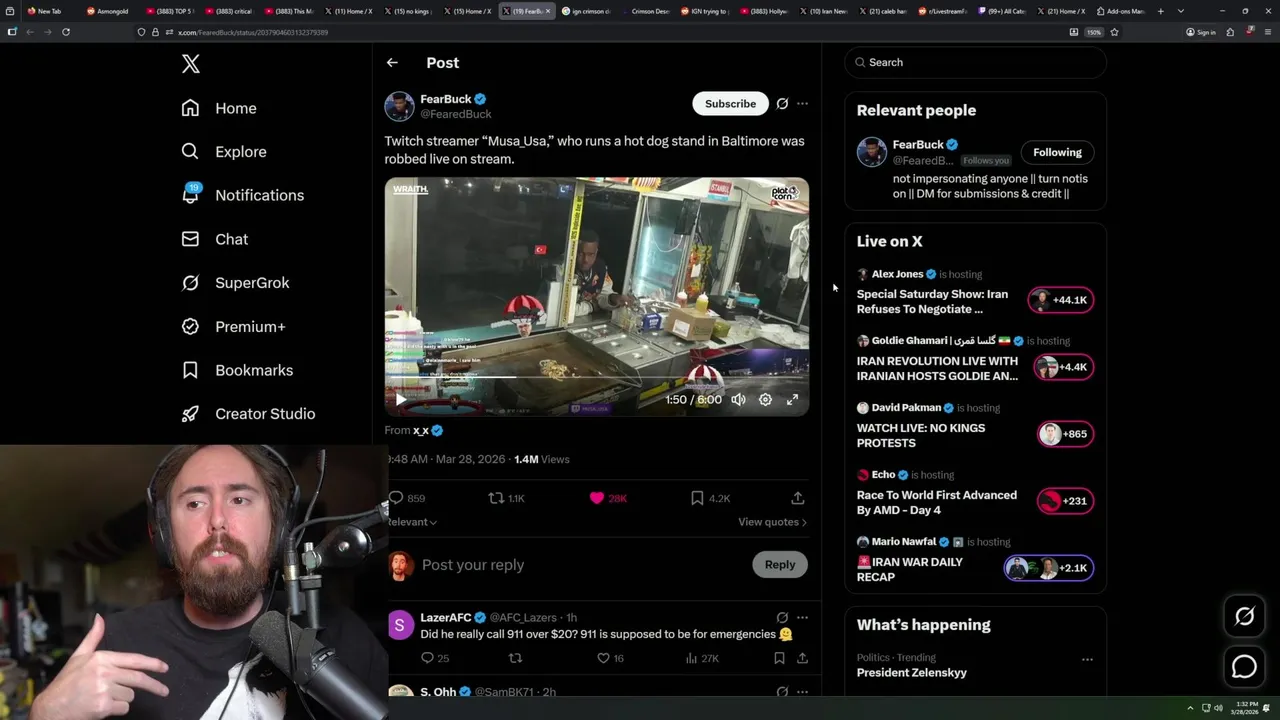
Task: Join Mario Nawfal live with +2.1K
Action: point(1049,568)
